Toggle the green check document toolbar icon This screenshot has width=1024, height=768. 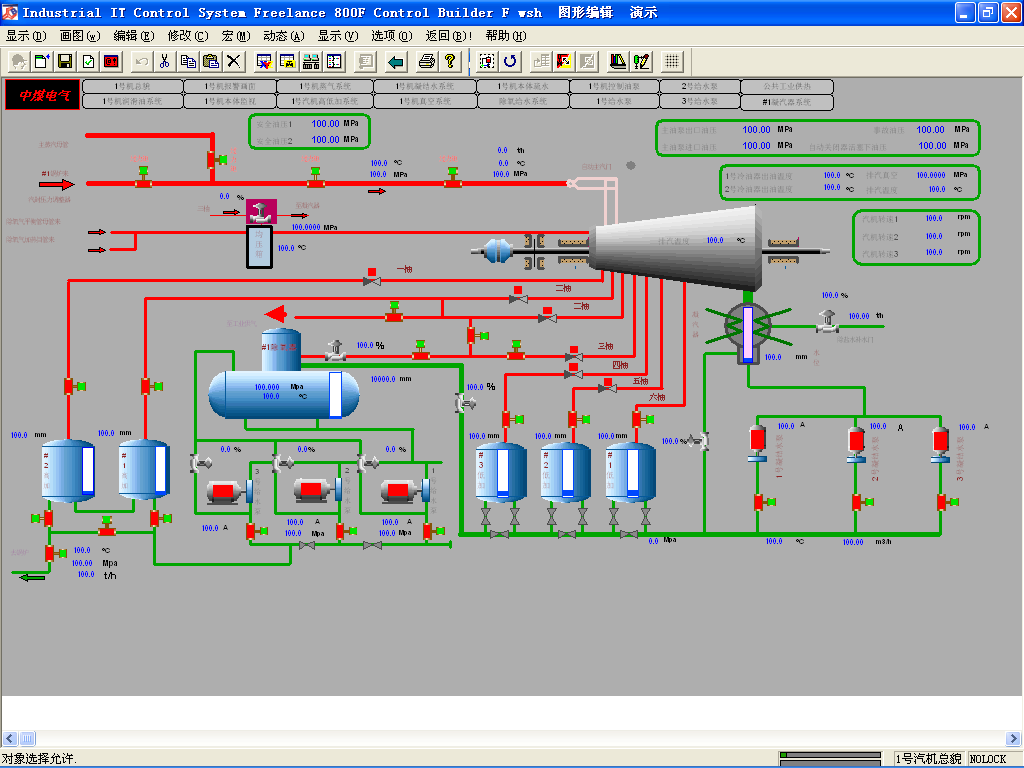point(89,61)
